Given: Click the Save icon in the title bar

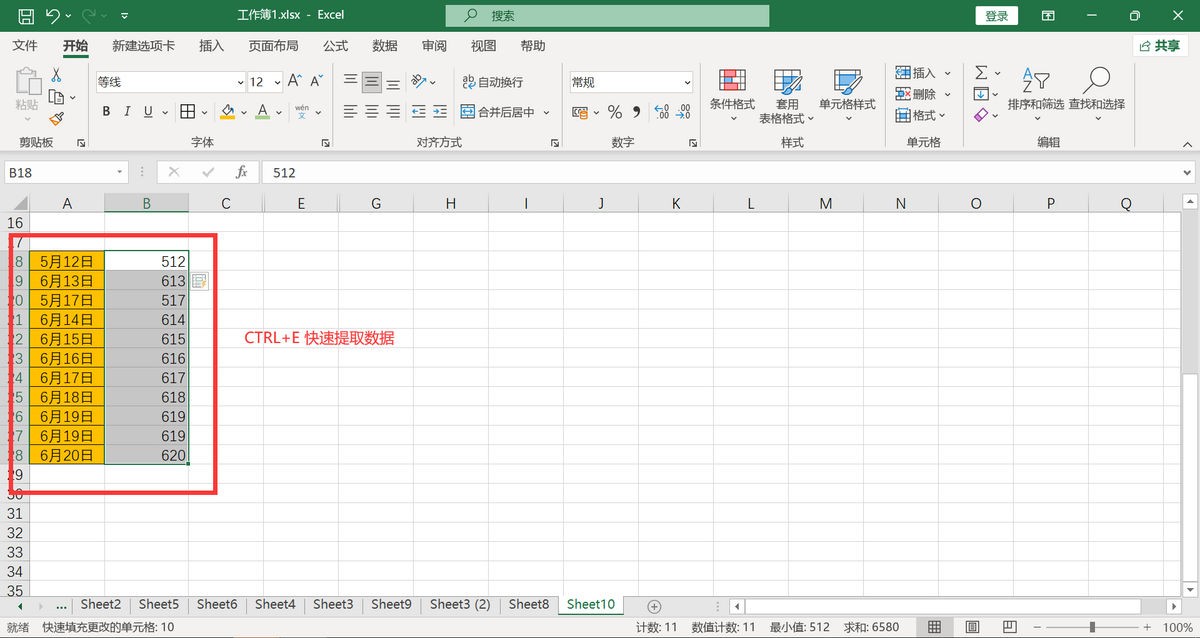Looking at the screenshot, I should coord(26,16).
